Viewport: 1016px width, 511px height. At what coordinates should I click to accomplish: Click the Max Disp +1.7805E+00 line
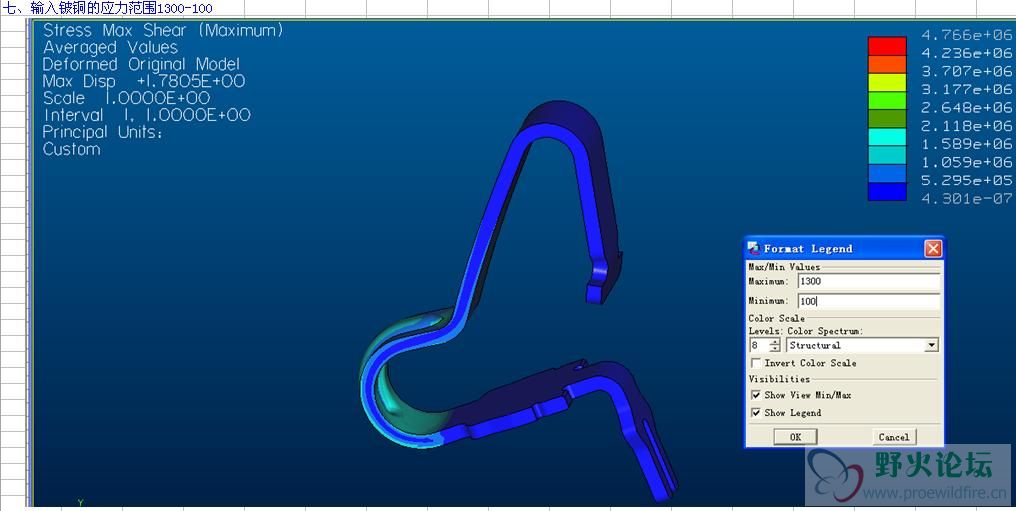click(144, 82)
